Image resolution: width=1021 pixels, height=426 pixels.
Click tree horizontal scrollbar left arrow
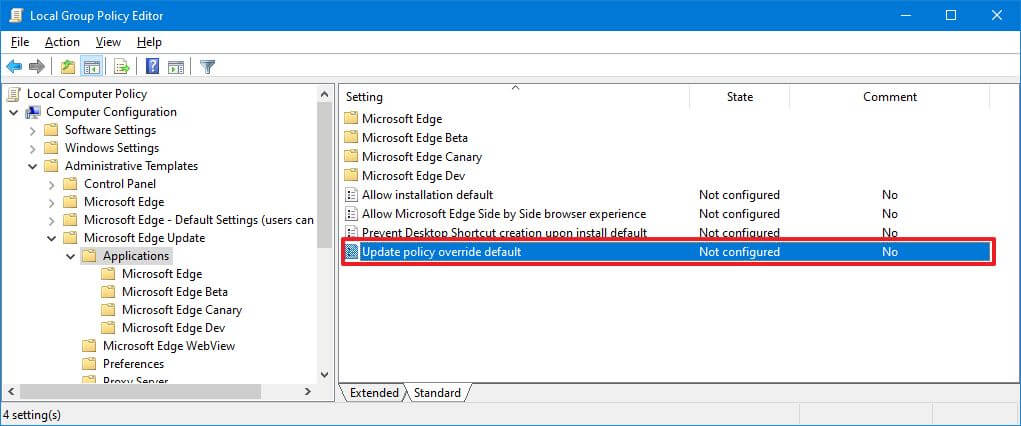pyautogui.click(x=10, y=391)
